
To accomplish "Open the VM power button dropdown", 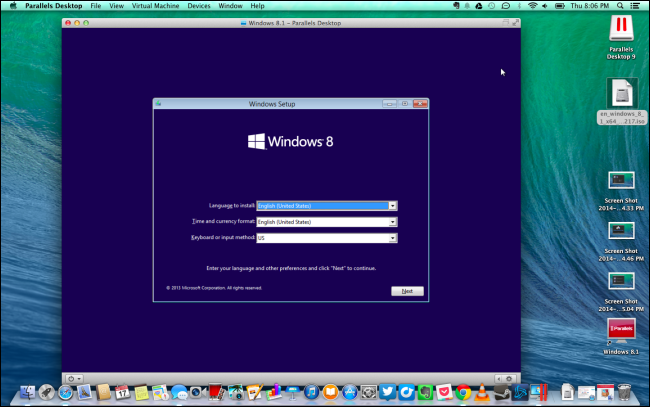I will point(75,378).
